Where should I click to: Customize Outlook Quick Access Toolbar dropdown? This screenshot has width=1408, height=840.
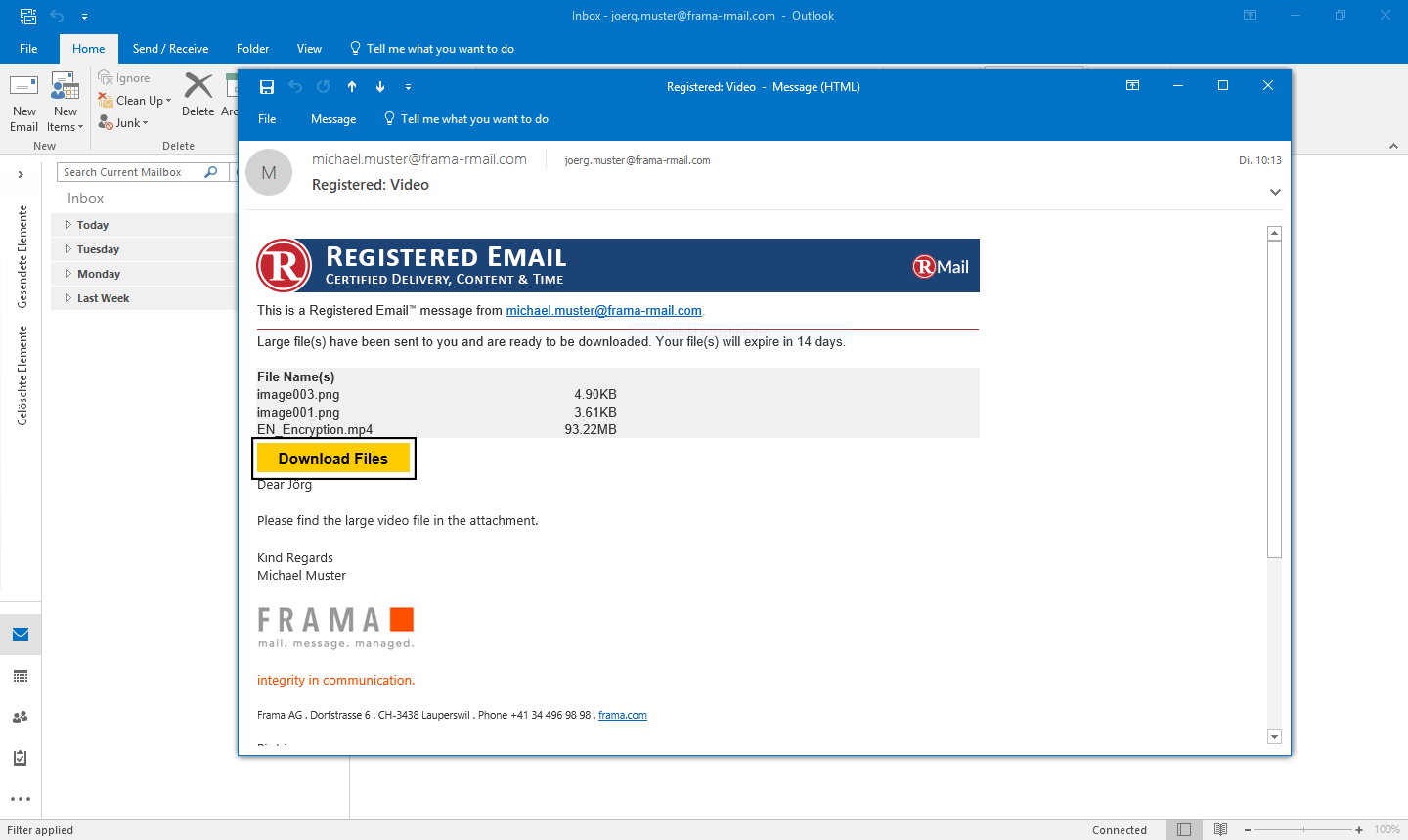84,17
